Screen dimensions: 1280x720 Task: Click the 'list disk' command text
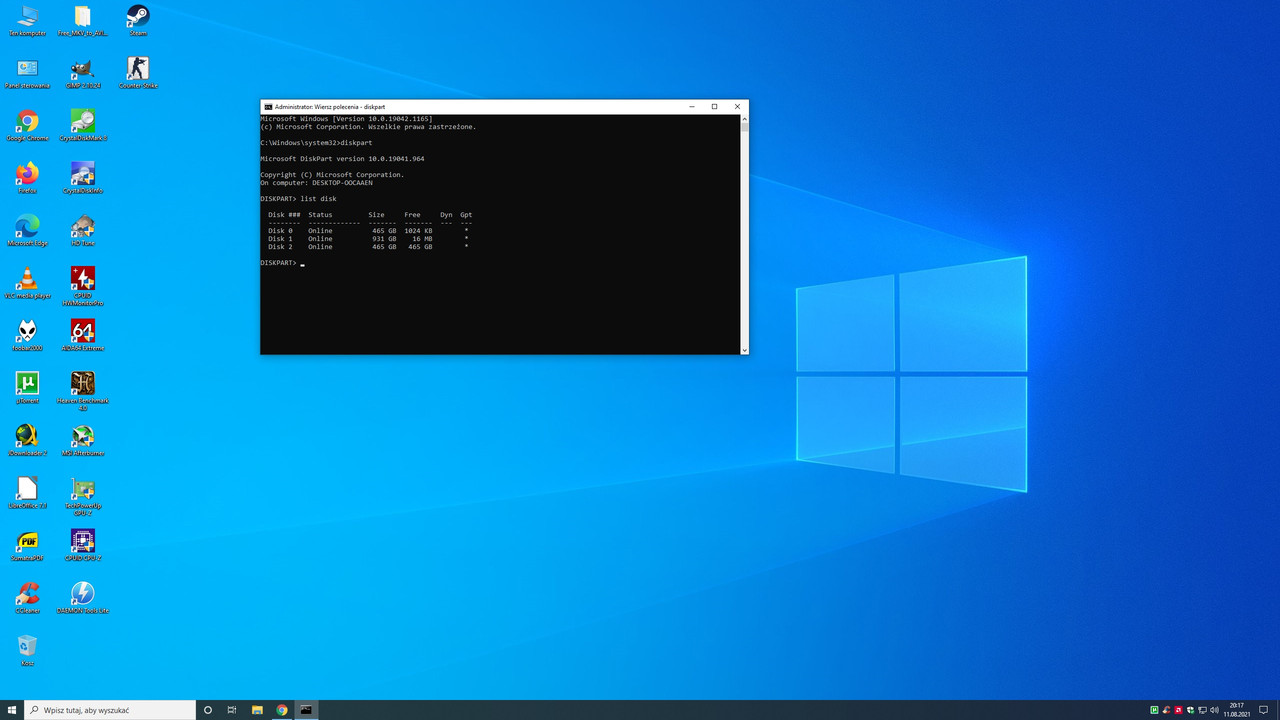[x=318, y=199]
